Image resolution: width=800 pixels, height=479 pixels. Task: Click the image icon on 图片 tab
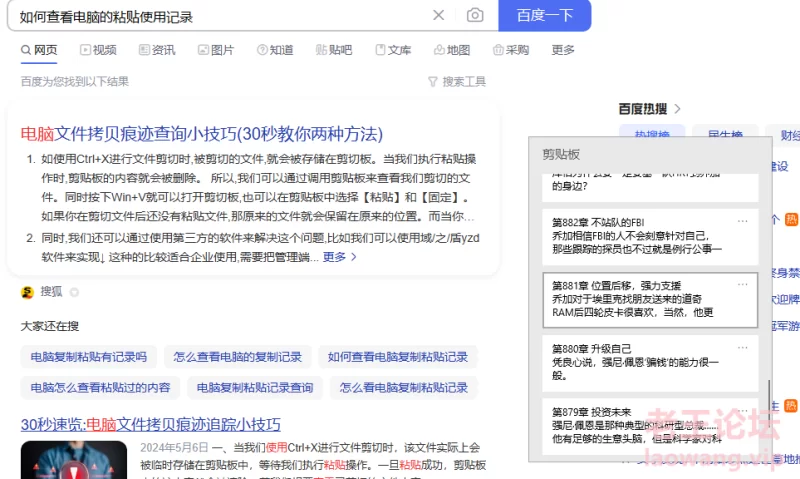(204, 50)
